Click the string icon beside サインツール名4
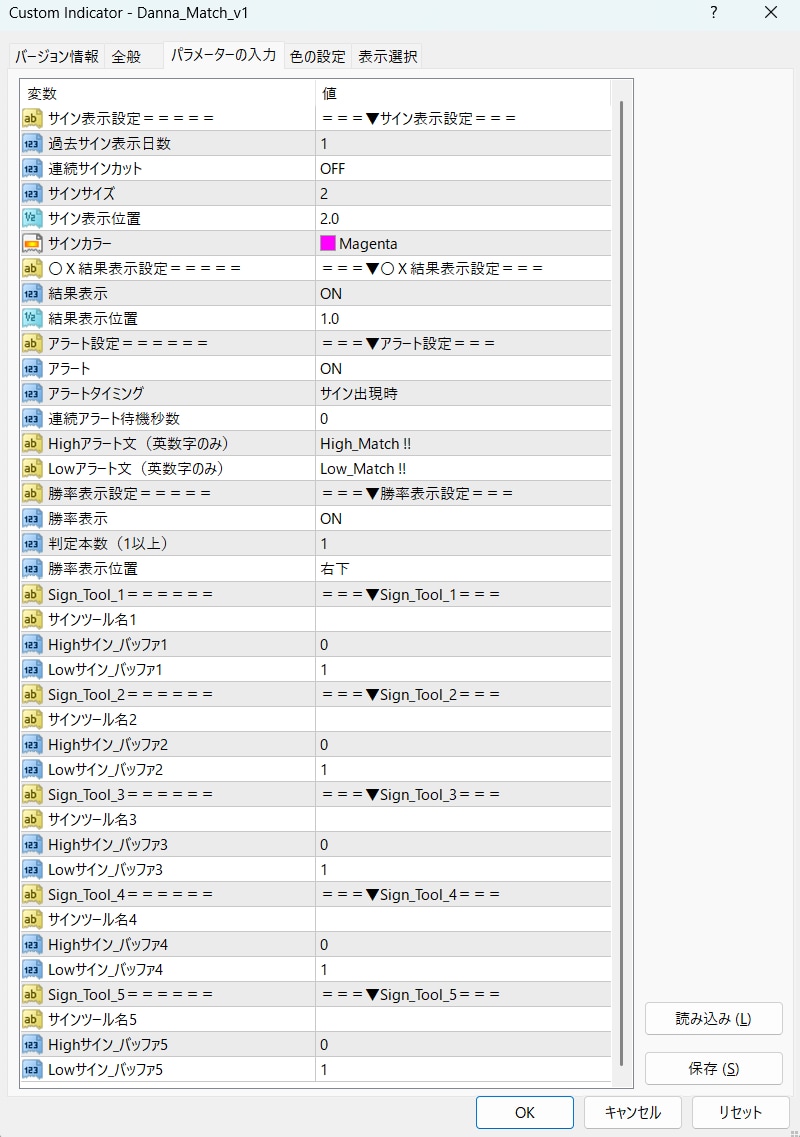 click(x=31, y=919)
